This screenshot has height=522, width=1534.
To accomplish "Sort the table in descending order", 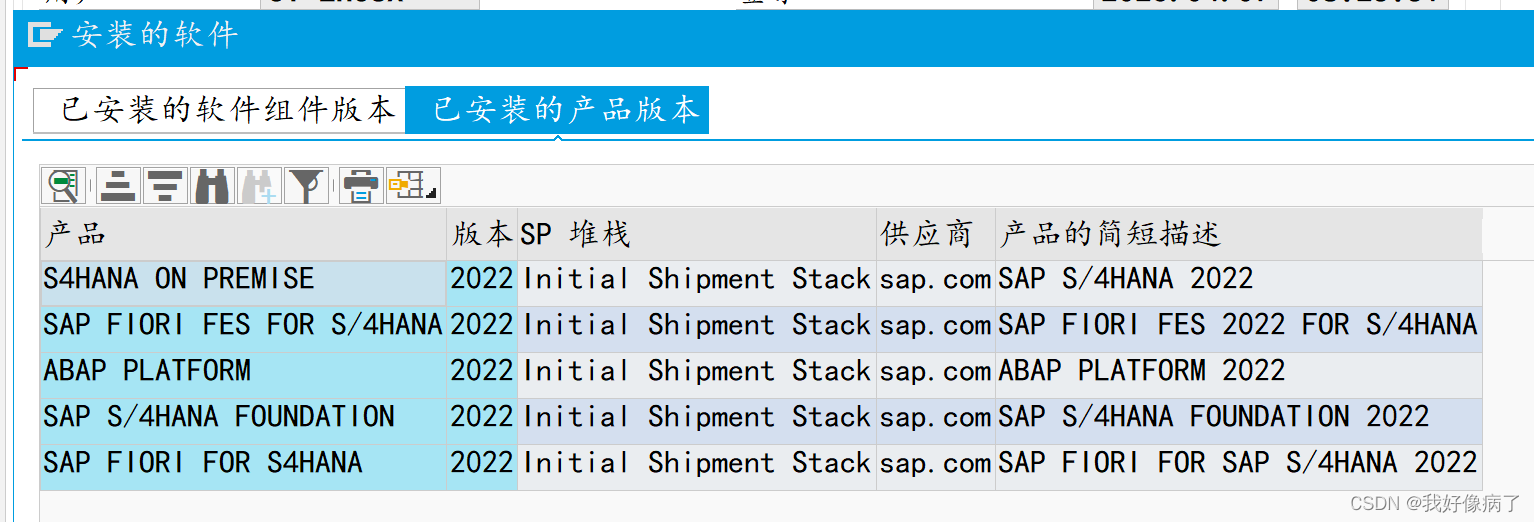I will [165, 186].
